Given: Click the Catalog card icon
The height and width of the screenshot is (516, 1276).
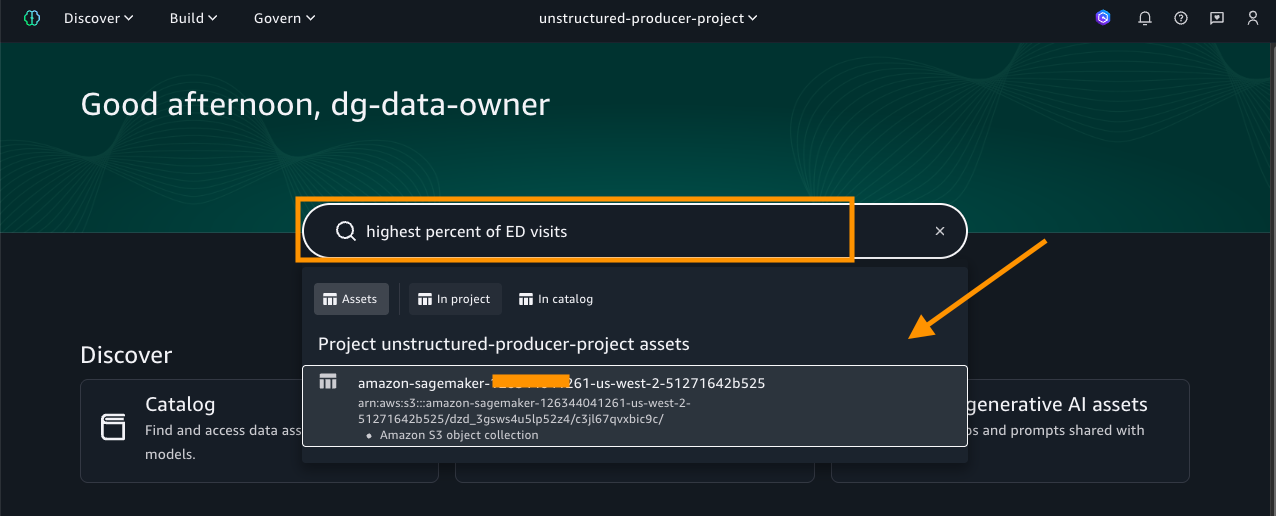Looking at the screenshot, I should click(113, 427).
